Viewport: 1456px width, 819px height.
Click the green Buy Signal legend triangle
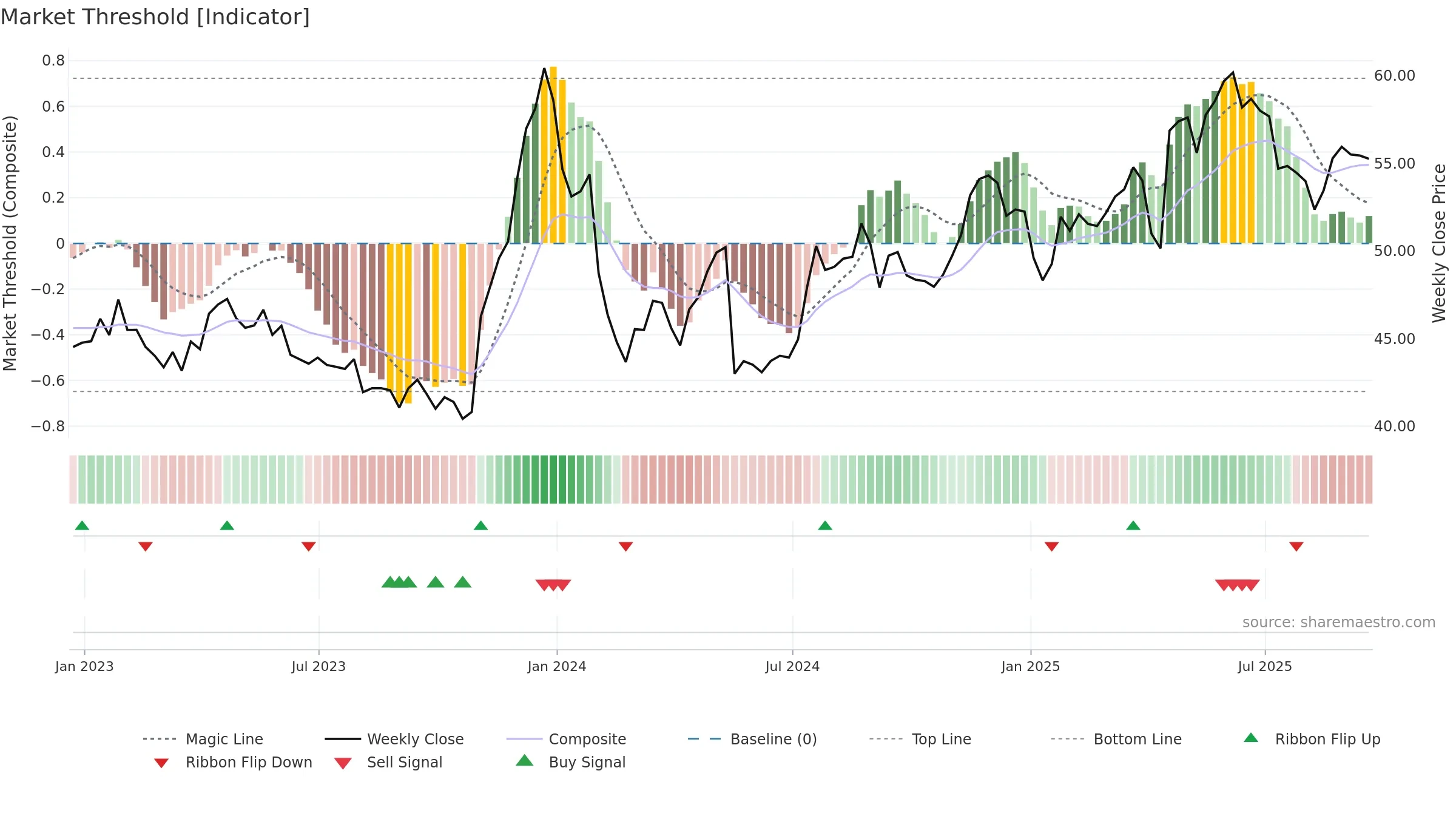[525, 760]
